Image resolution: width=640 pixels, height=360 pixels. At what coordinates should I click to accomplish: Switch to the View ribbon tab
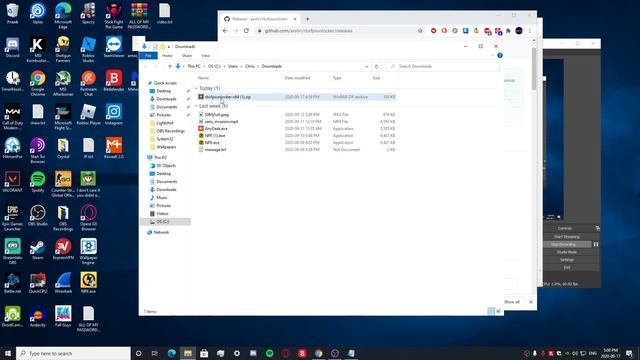coord(205,56)
